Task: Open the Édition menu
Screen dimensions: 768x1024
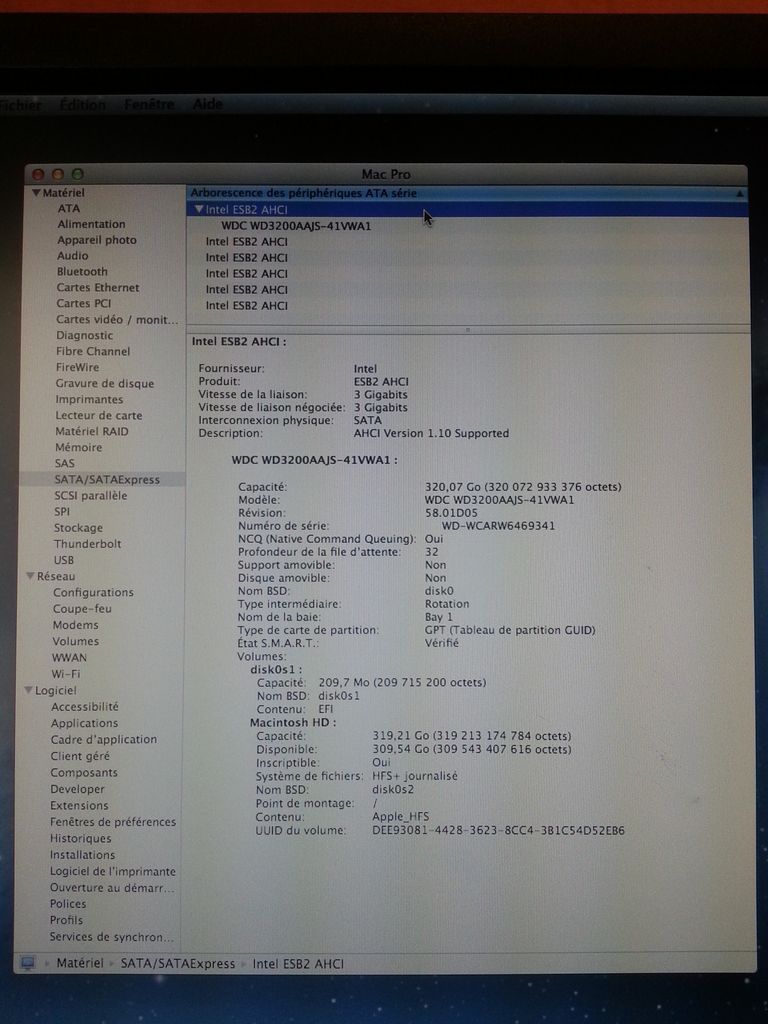Action: 82,104
